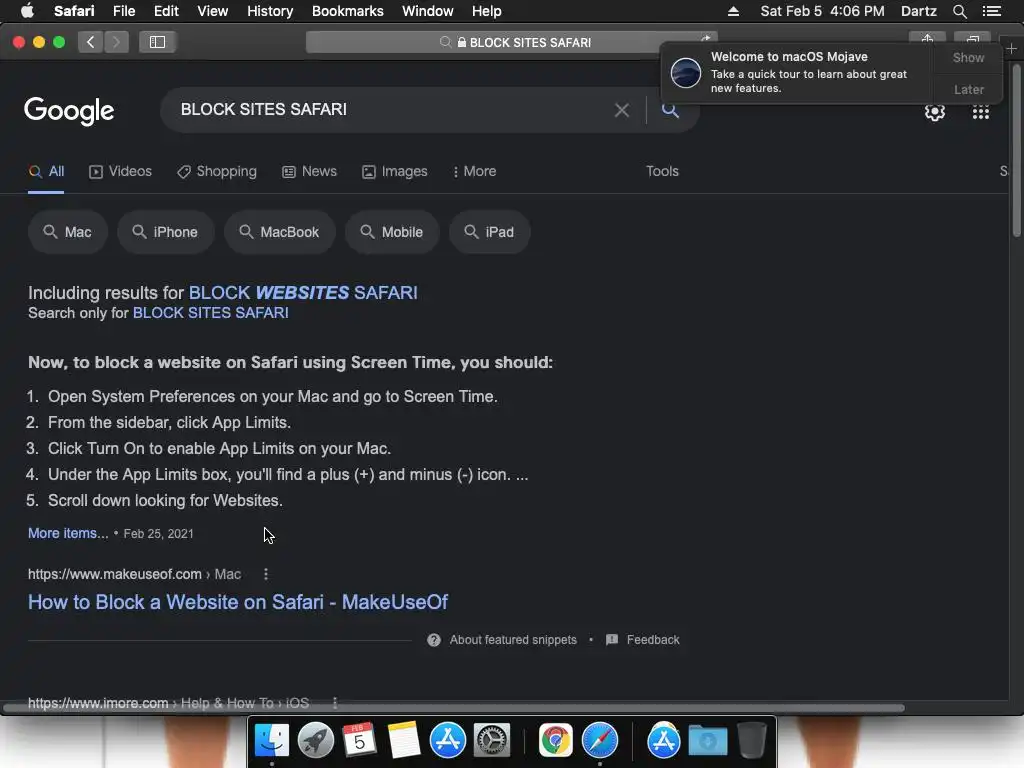Open the search Tools options

point(662,172)
